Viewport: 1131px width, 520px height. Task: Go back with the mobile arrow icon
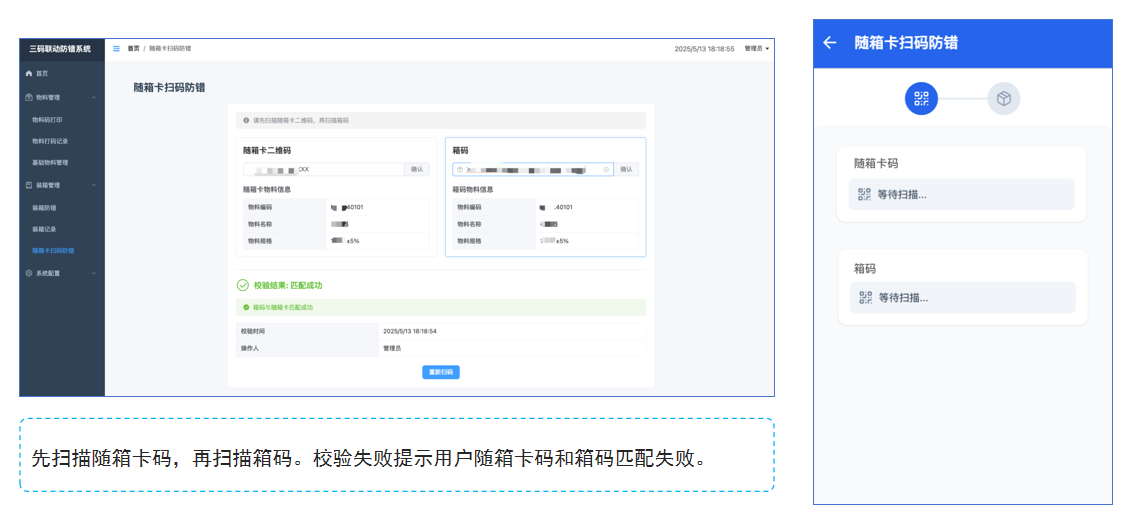pos(829,43)
